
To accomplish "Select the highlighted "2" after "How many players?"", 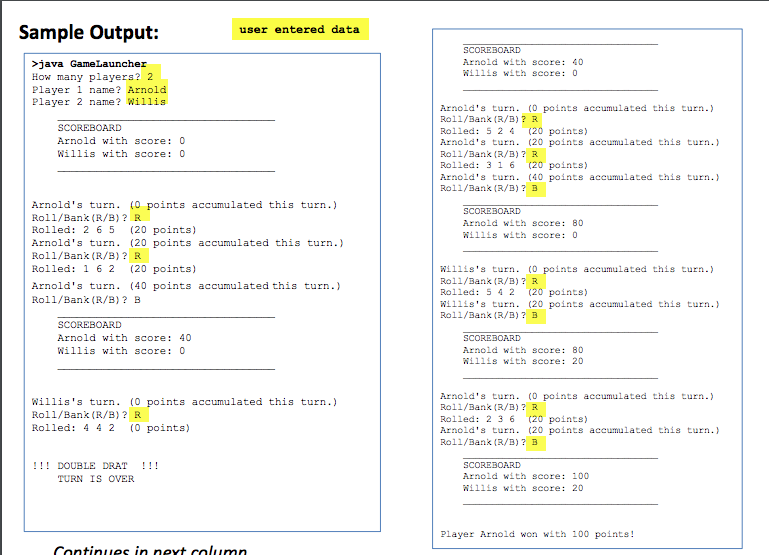I will click(x=150, y=76).
